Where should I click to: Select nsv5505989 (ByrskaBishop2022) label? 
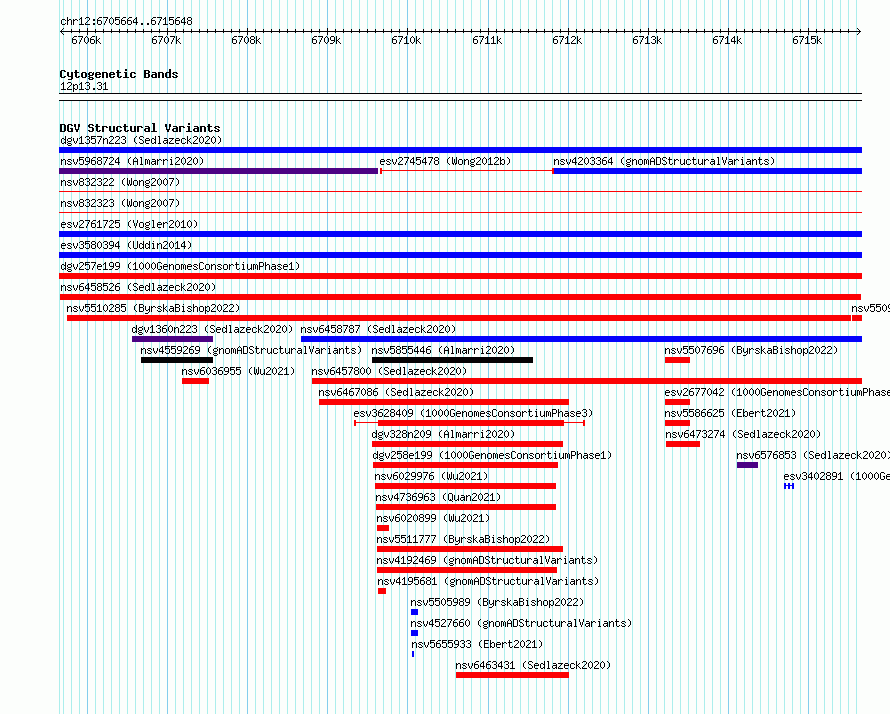497,602
